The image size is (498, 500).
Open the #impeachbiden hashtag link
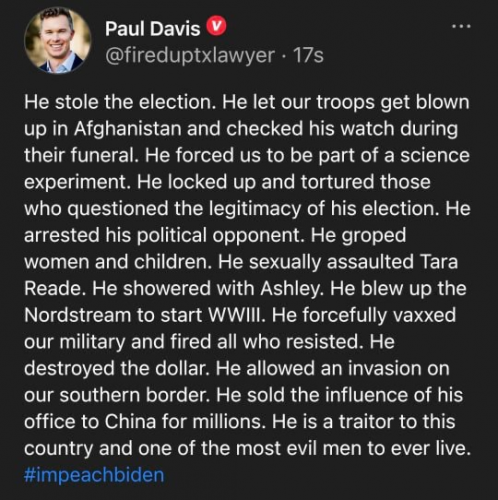click(x=94, y=475)
